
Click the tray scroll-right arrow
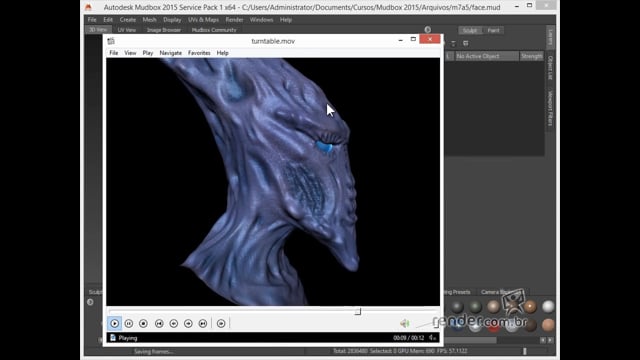[550, 340]
